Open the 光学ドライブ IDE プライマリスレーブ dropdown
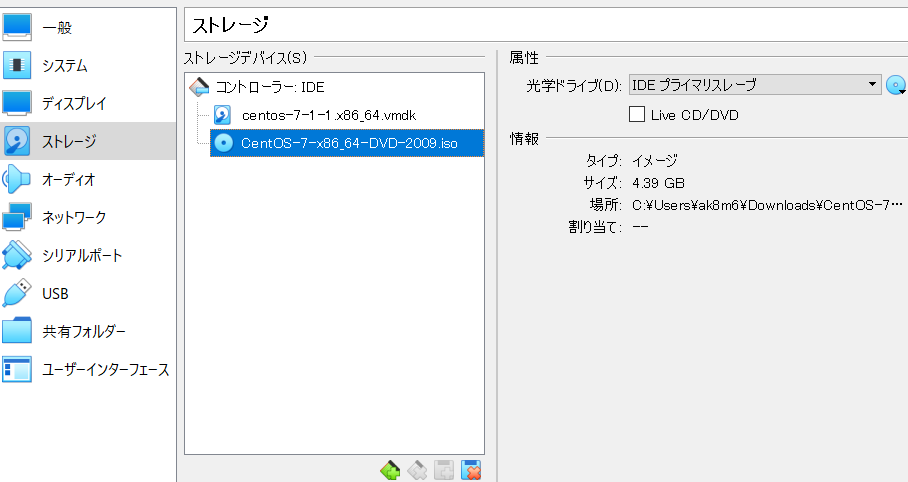 click(755, 85)
